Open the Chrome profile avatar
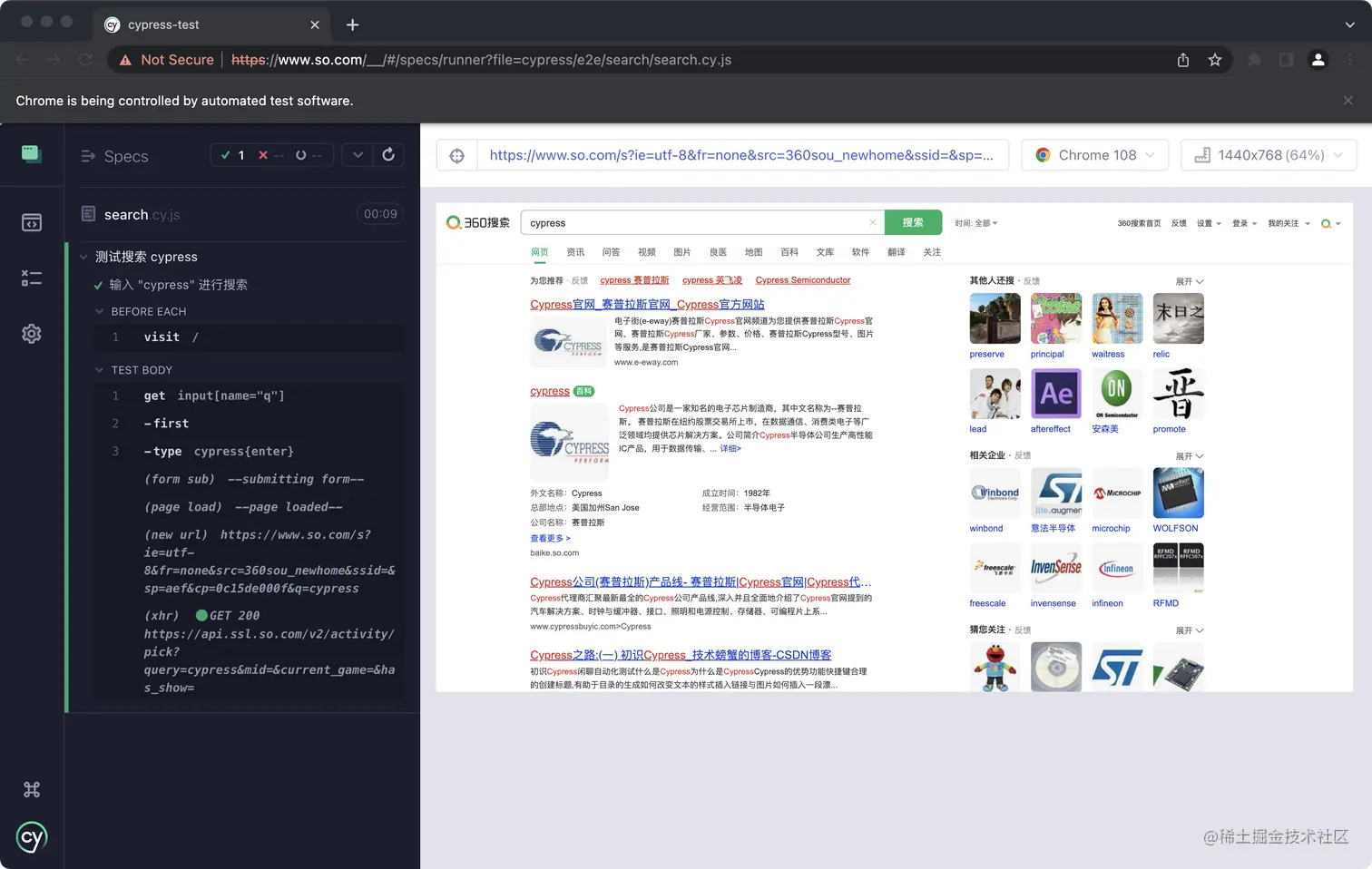Viewport: 1372px width, 869px height. tap(1318, 60)
